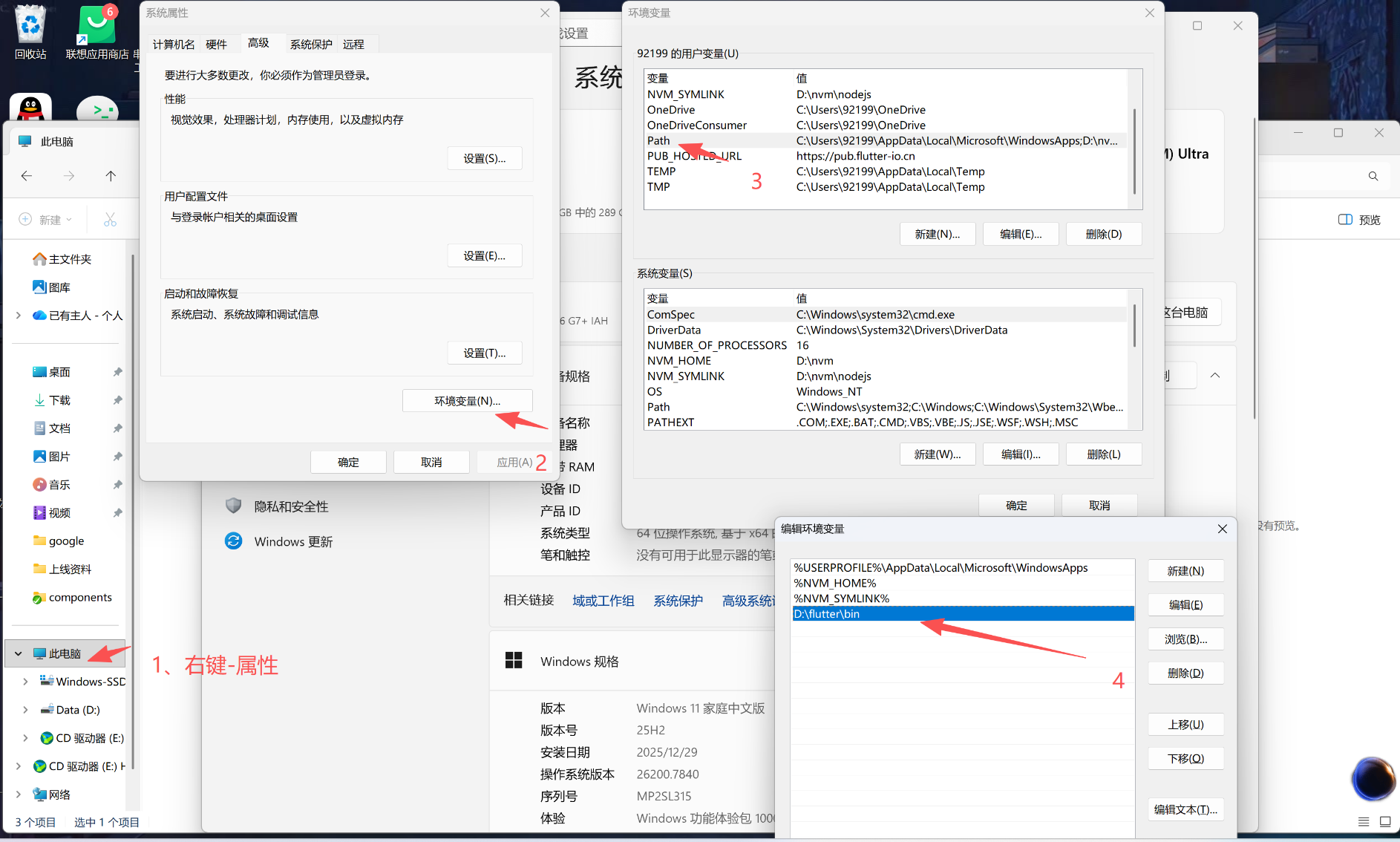The height and width of the screenshot is (842, 1400).
Task: Open performance 设置(S)... button
Action: [485, 158]
